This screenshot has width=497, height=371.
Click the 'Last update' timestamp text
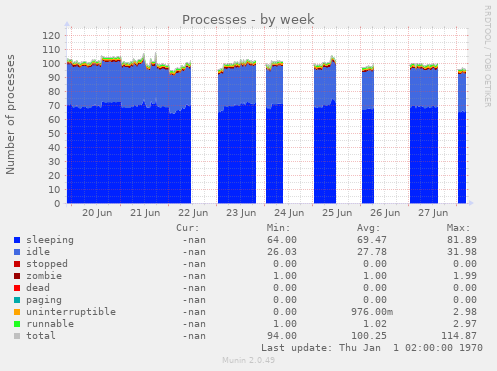point(372,348)
